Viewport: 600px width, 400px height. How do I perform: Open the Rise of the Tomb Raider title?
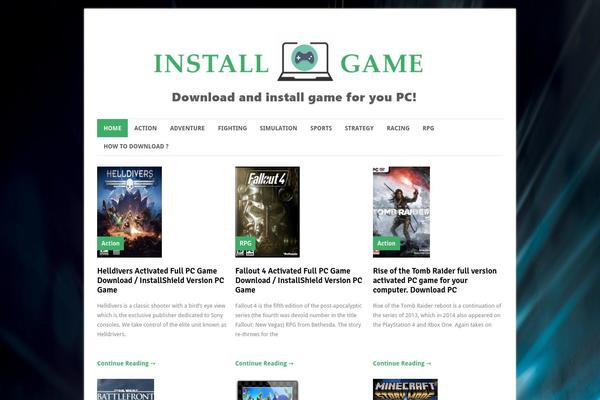(435, 280)
